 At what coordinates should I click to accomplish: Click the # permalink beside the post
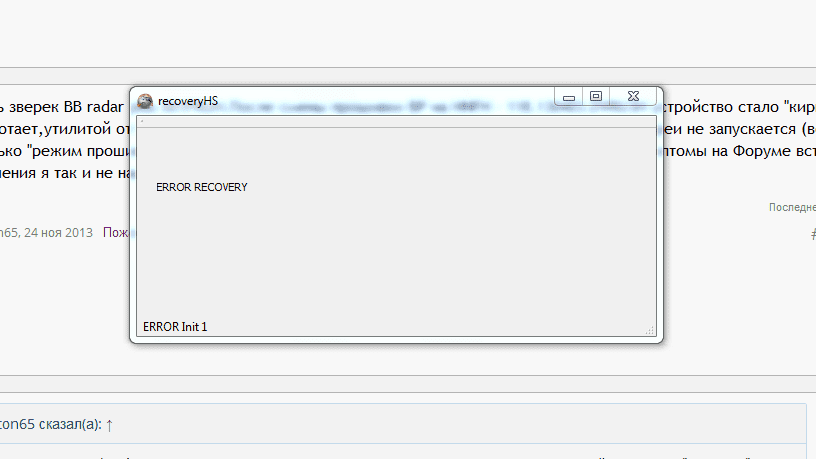[x=813, y=234]
